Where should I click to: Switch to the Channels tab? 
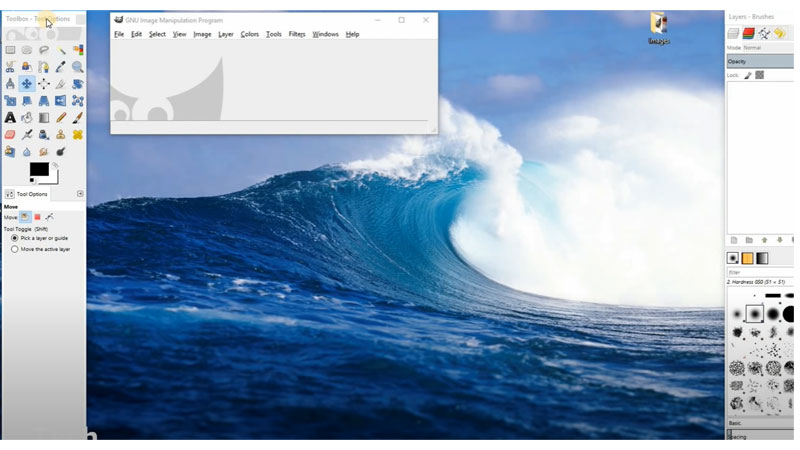(748, 34)
